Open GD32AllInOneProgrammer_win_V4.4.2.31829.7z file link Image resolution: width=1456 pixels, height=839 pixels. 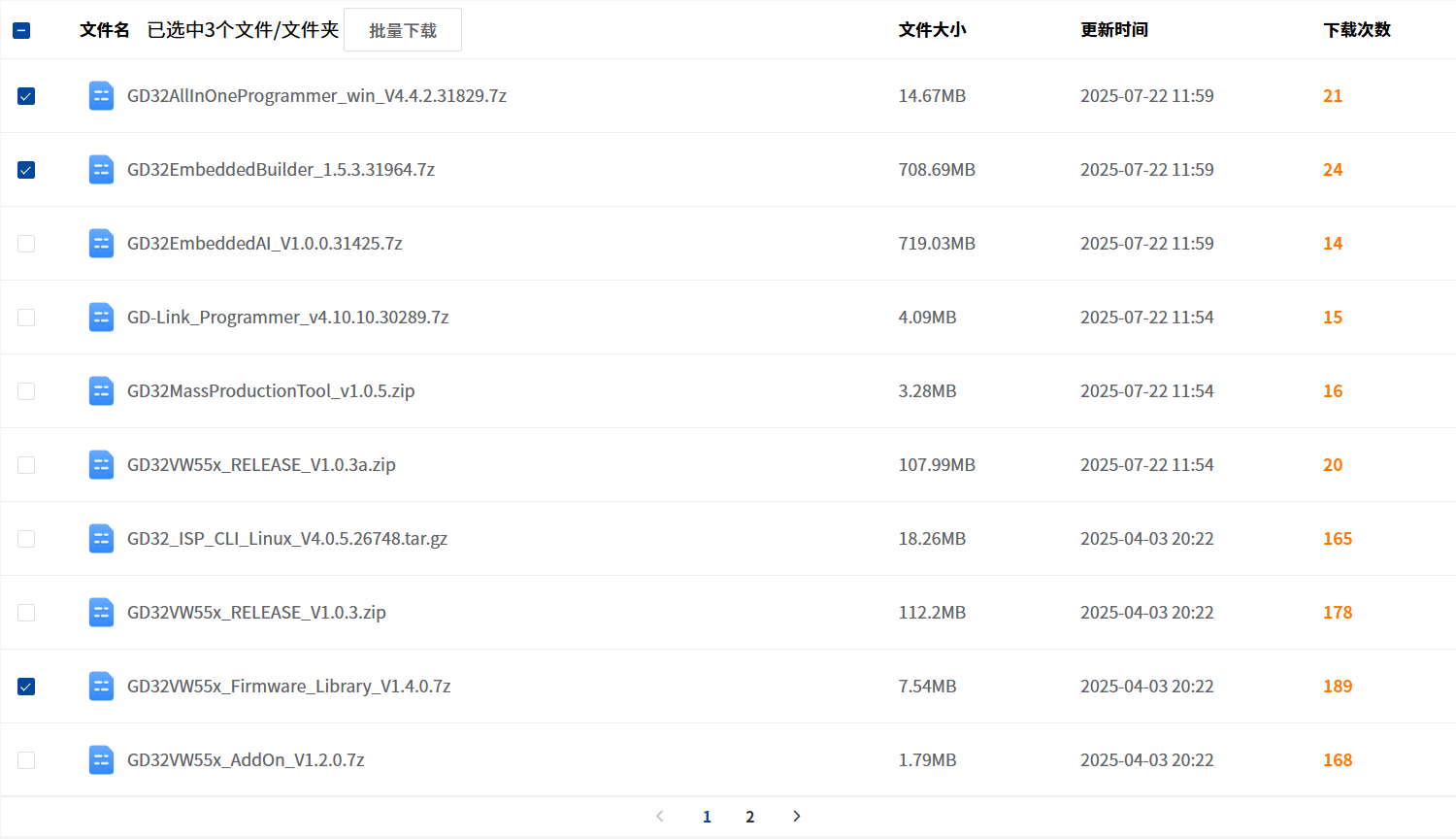(316, 96)
